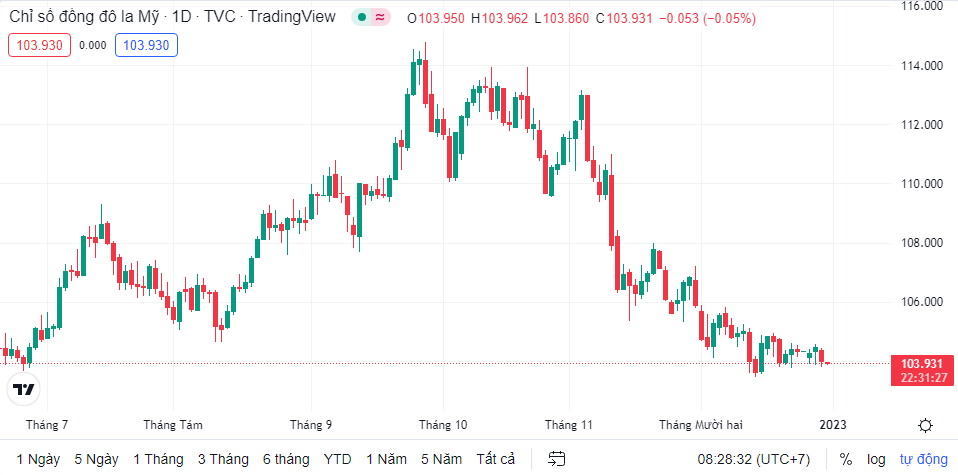Viewport: 958px width, 475px height.
Task: Select the YTD range
Action: (x=338, y=459)
